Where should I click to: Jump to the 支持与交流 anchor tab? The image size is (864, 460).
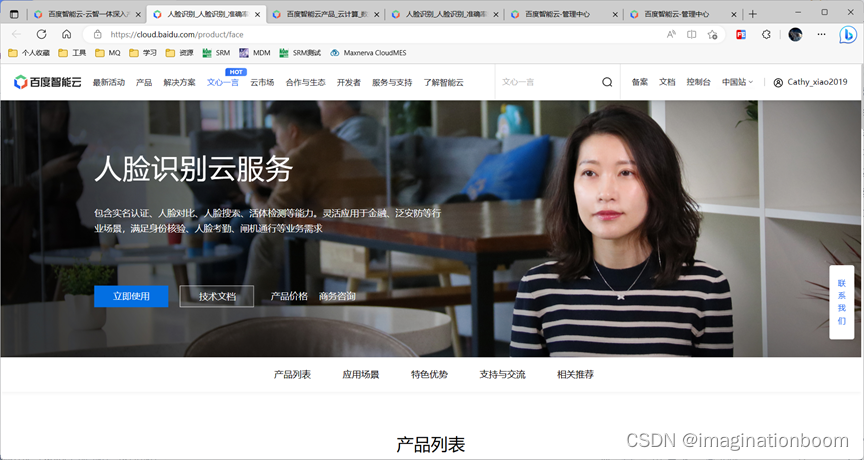coord(503,375)
